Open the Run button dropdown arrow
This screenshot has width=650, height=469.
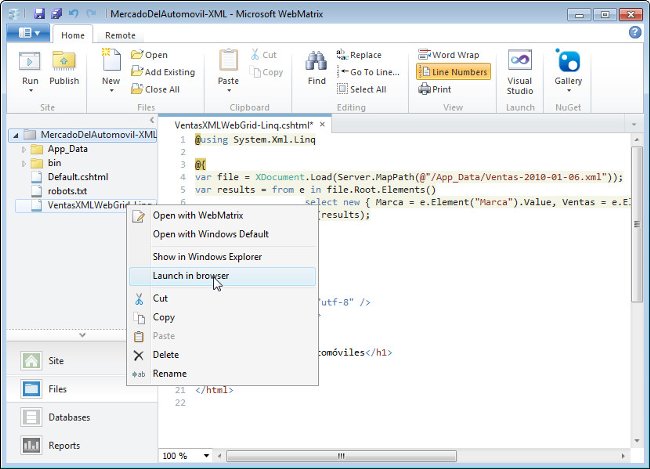pos(30,90)
